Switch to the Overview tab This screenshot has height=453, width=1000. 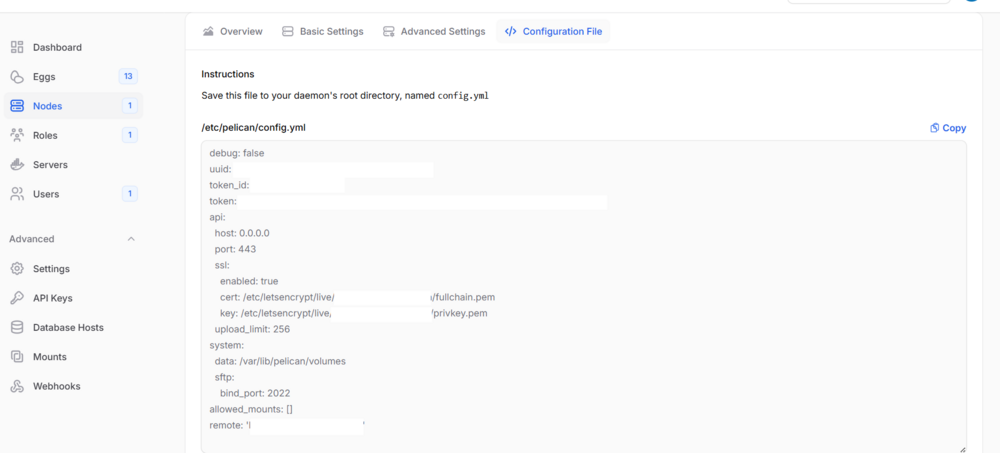click(232, 31)
